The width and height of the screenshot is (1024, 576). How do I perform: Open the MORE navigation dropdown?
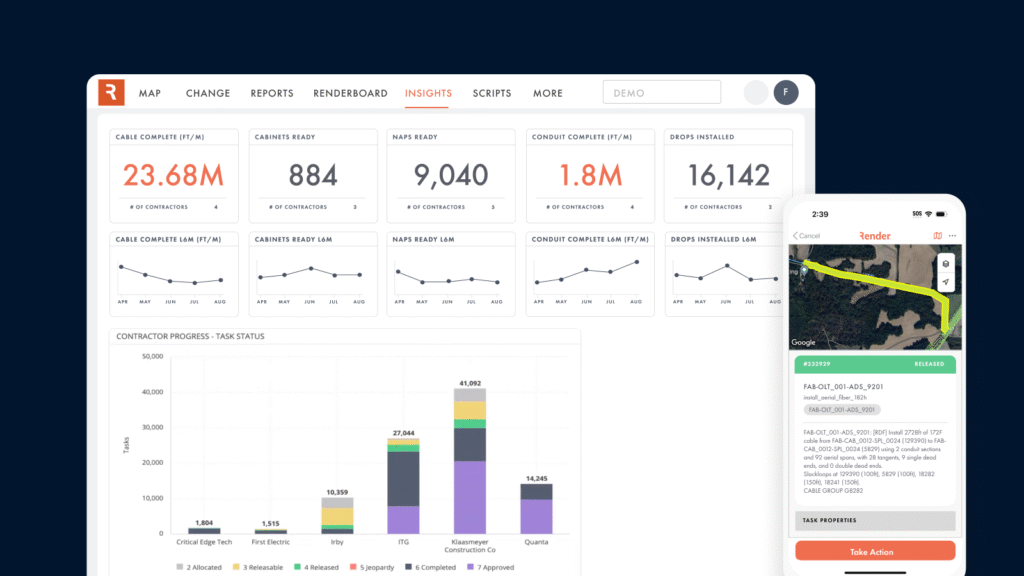point(547,93)
